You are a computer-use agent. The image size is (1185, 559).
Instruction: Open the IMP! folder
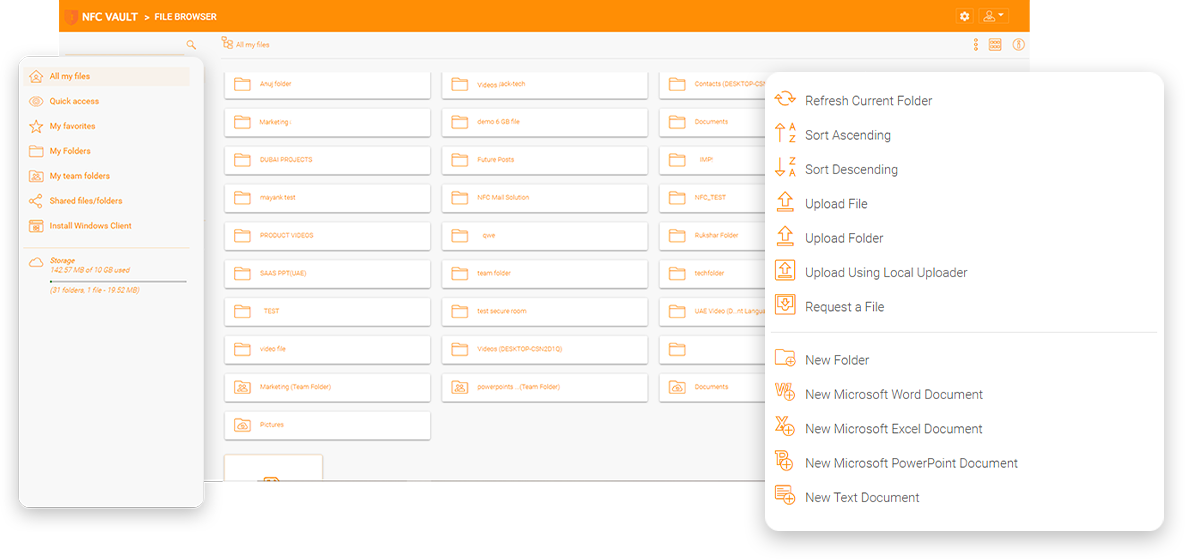point(712,160)
